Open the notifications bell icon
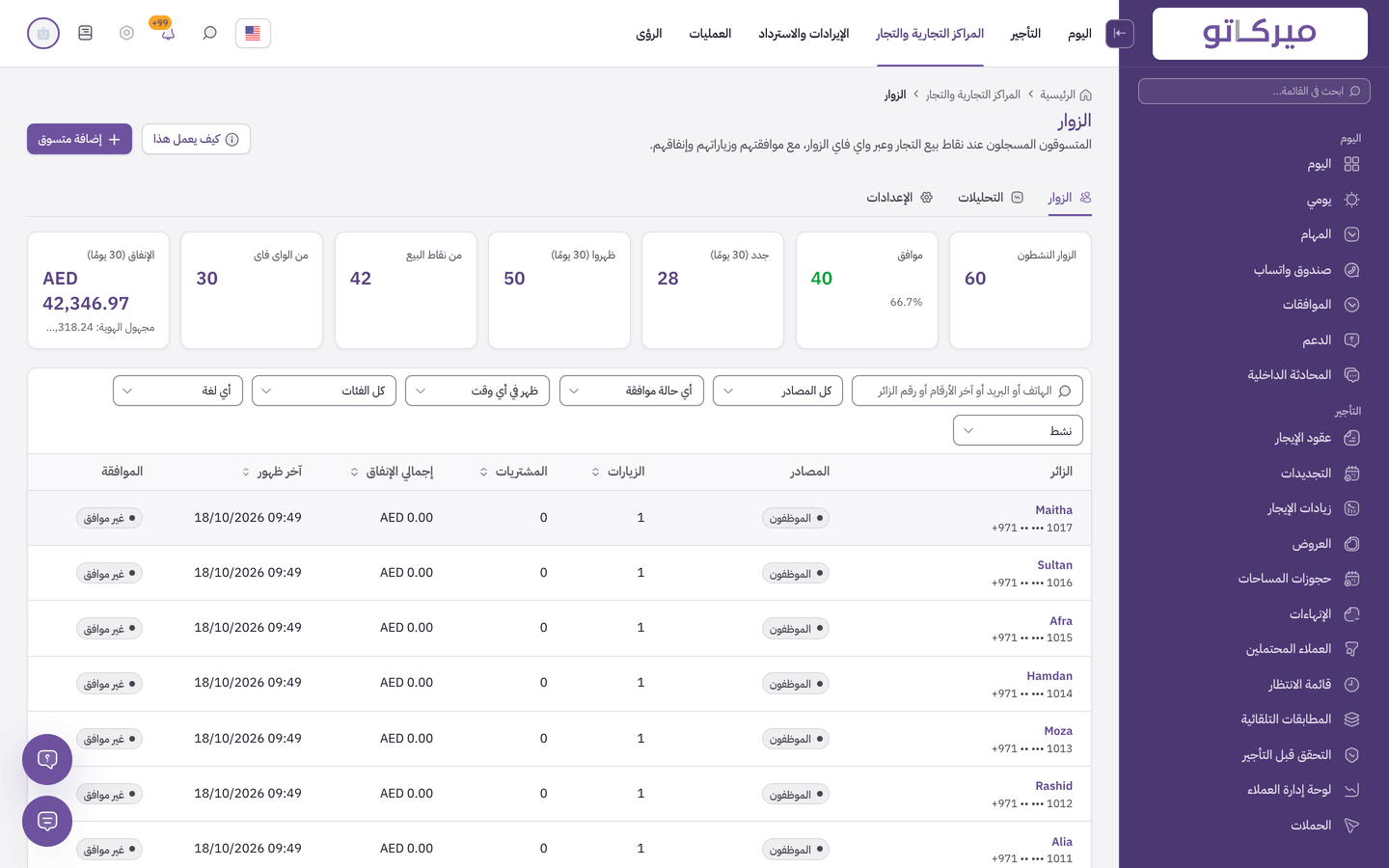1389x868 pixels. pyautogui.click(x=168, y=33)
